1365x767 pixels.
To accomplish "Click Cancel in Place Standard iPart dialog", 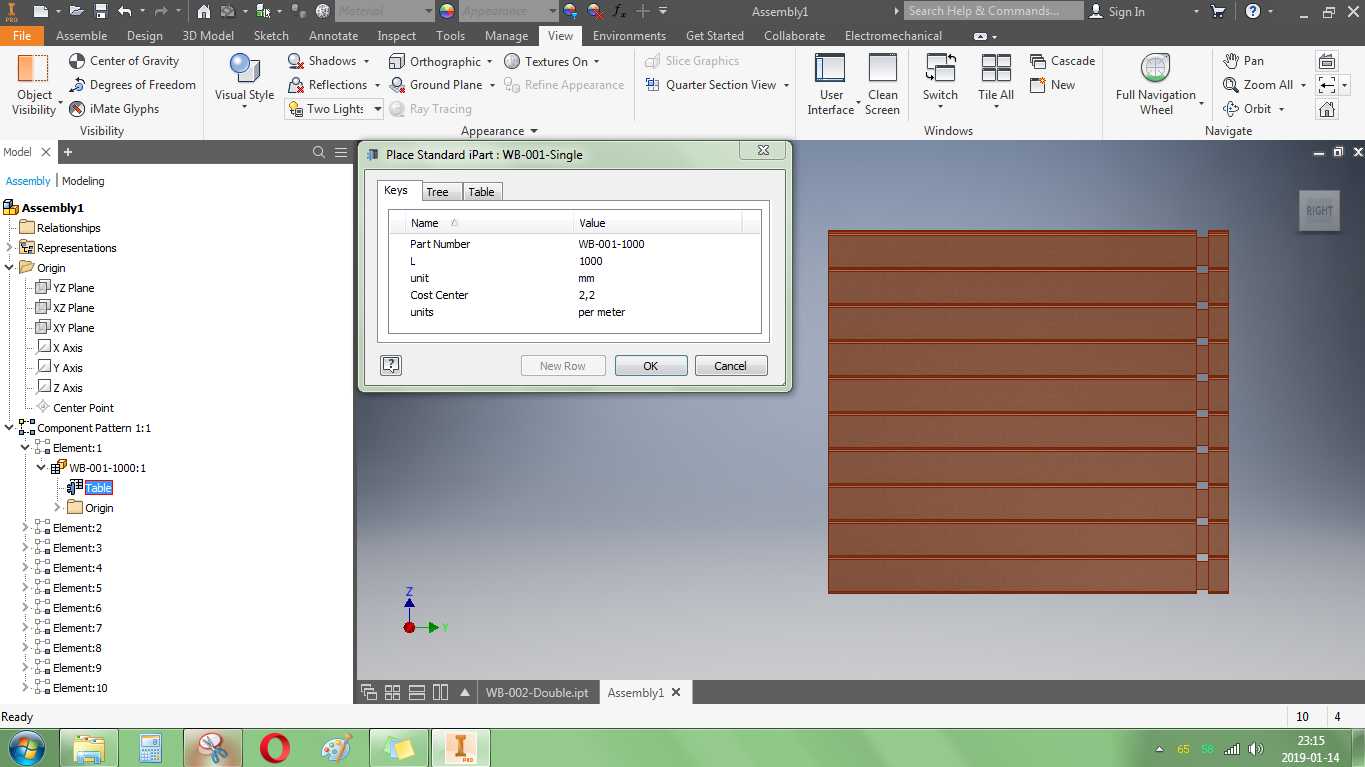I will click(x=731, y=366).
